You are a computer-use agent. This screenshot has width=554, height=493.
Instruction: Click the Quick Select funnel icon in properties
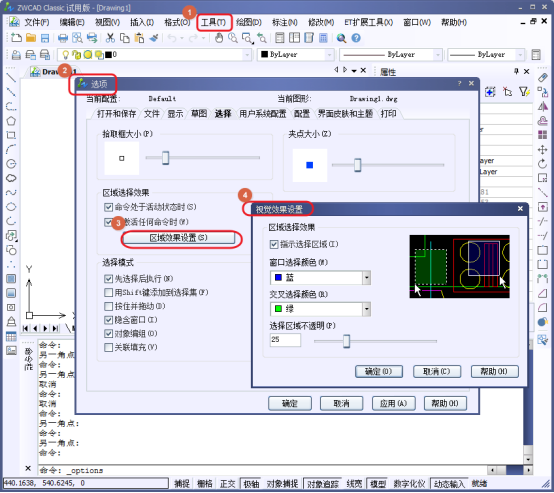pyautogui.click(x=524, y=92)
